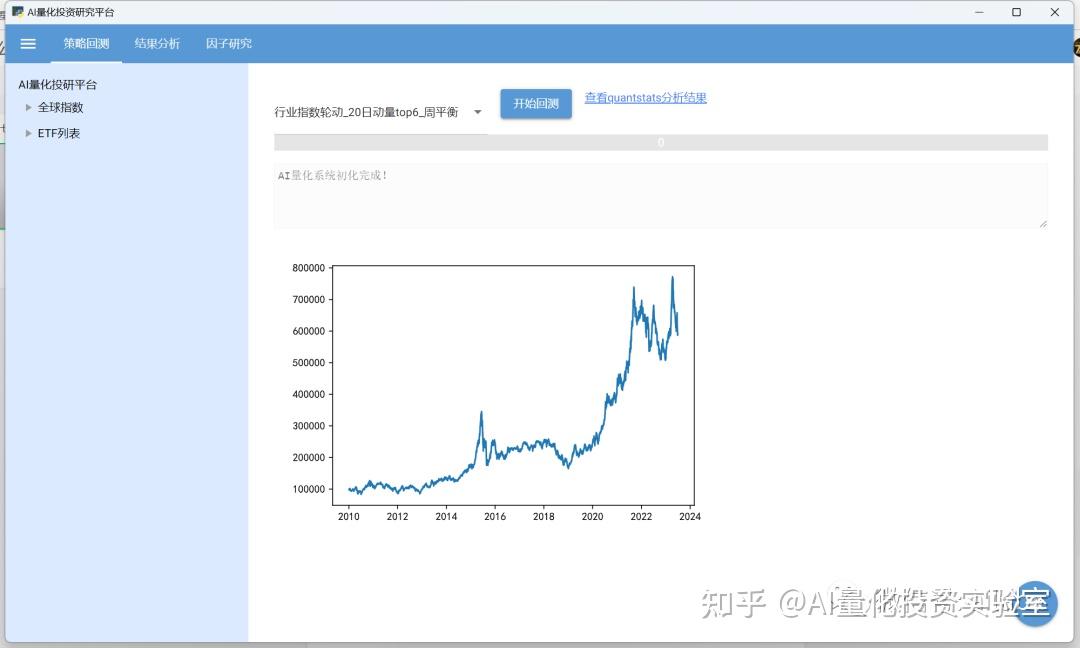Image resolution: width=1080 pixels, height=648 pixels.
Task: Click into the log output text area
Action: point(661,196)
